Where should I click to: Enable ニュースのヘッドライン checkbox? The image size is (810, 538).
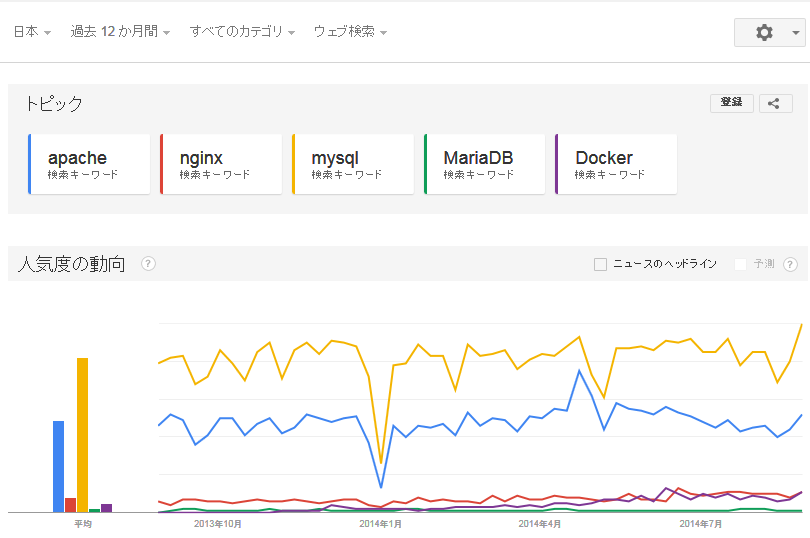pos(600,264)
